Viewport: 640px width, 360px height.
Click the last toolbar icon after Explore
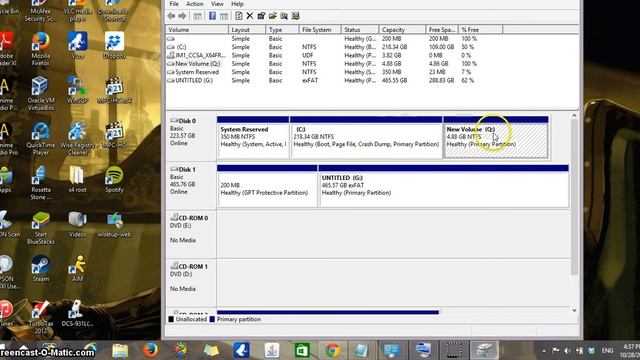(296, 16)
